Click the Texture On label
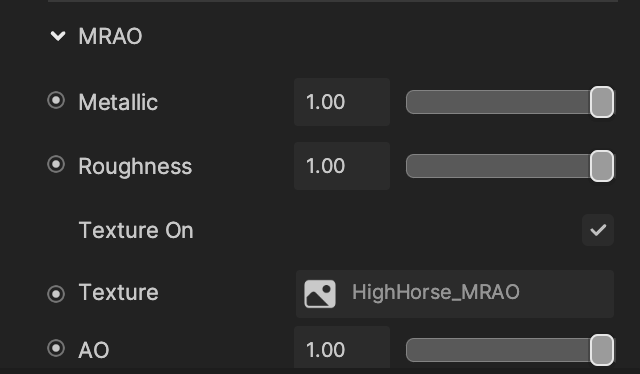This screenshot has width=640, height=374. coord(136,230)
